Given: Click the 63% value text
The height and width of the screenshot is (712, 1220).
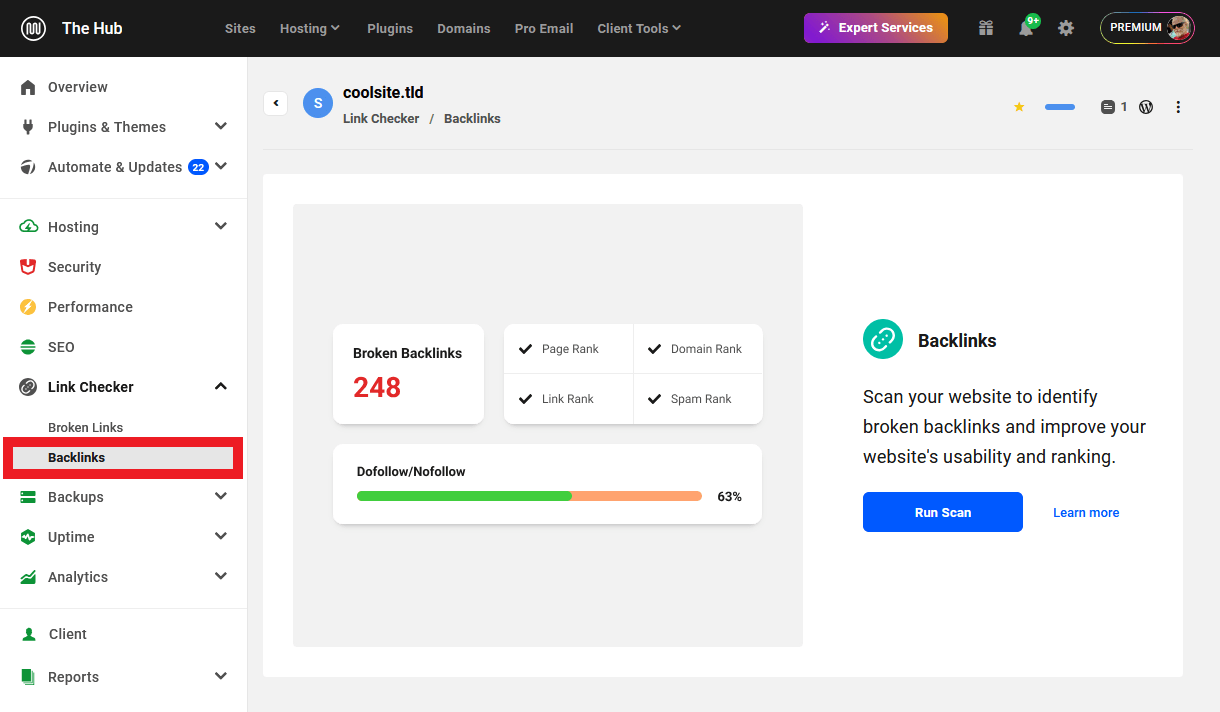Looking at the screenshot, I should [730, 496].
